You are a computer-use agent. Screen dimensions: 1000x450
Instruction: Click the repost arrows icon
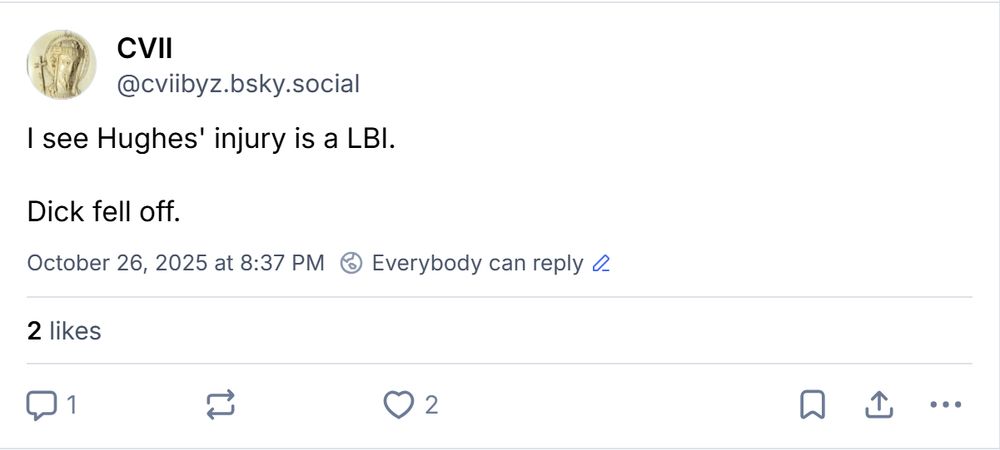click(x=220, y=405)
